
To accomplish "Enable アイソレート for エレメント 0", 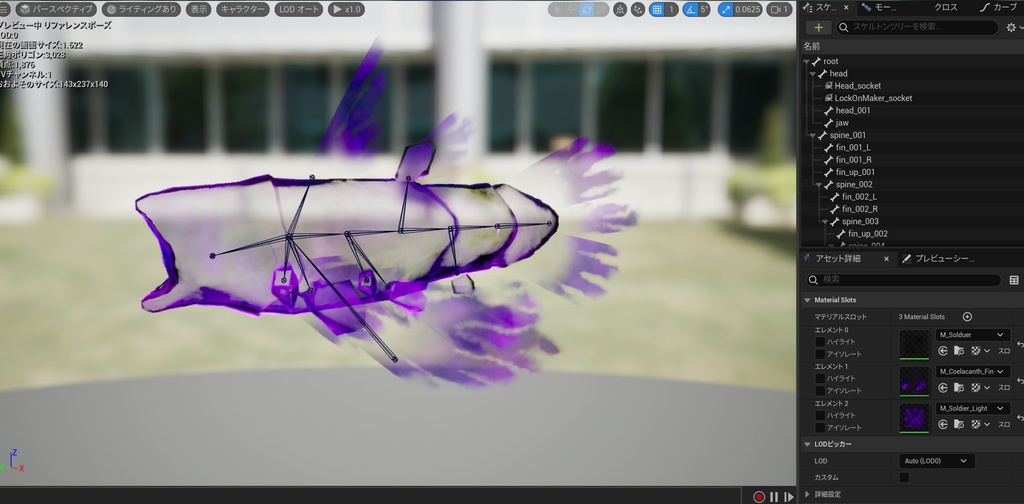I will point(820,354).
